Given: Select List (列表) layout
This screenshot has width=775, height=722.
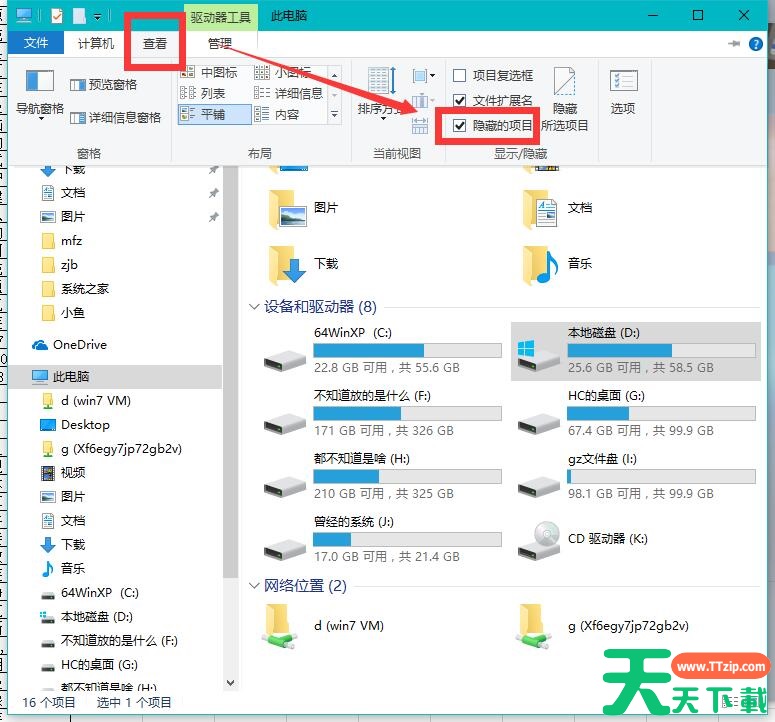Looking at the screenshot, I should (x=203, y=93).
